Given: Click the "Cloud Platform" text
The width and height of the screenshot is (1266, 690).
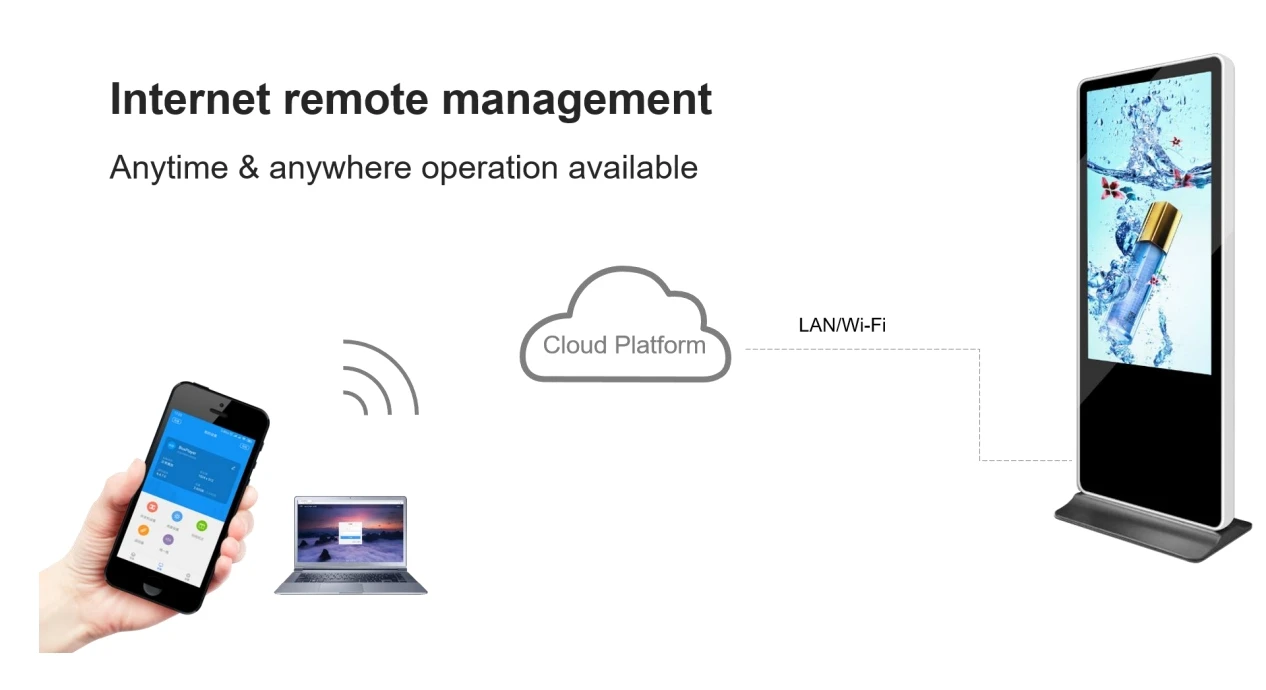Looking at the screenshot, I should point(624,345).
